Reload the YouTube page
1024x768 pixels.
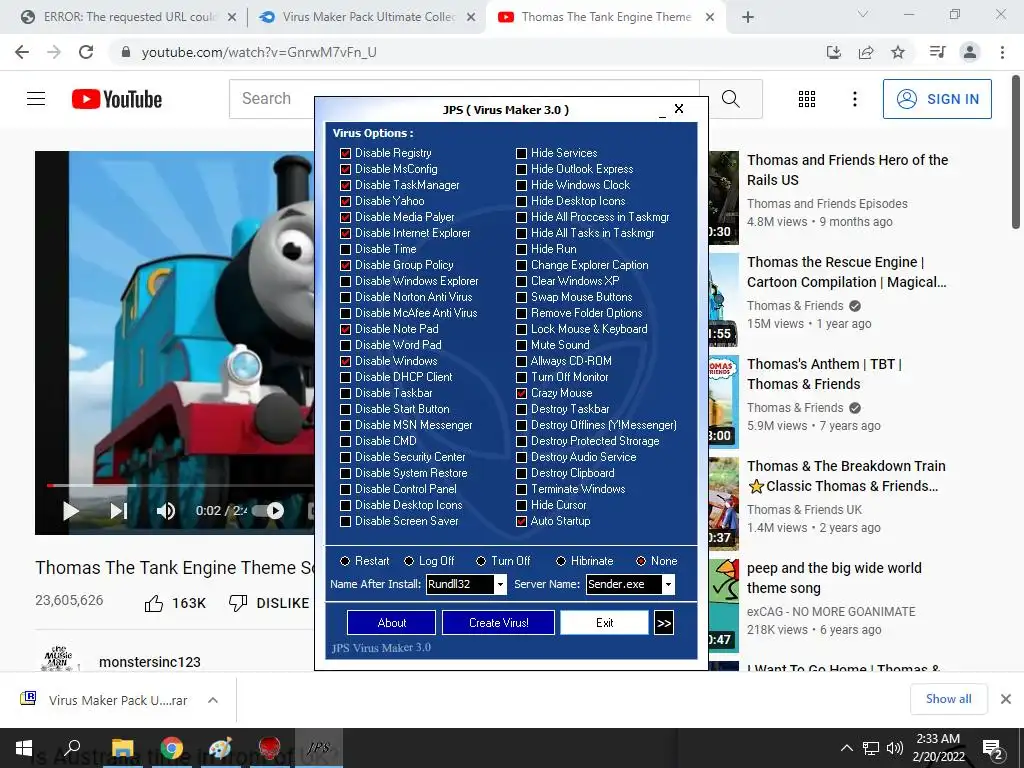pyautogui.click(x=86, y=52)
